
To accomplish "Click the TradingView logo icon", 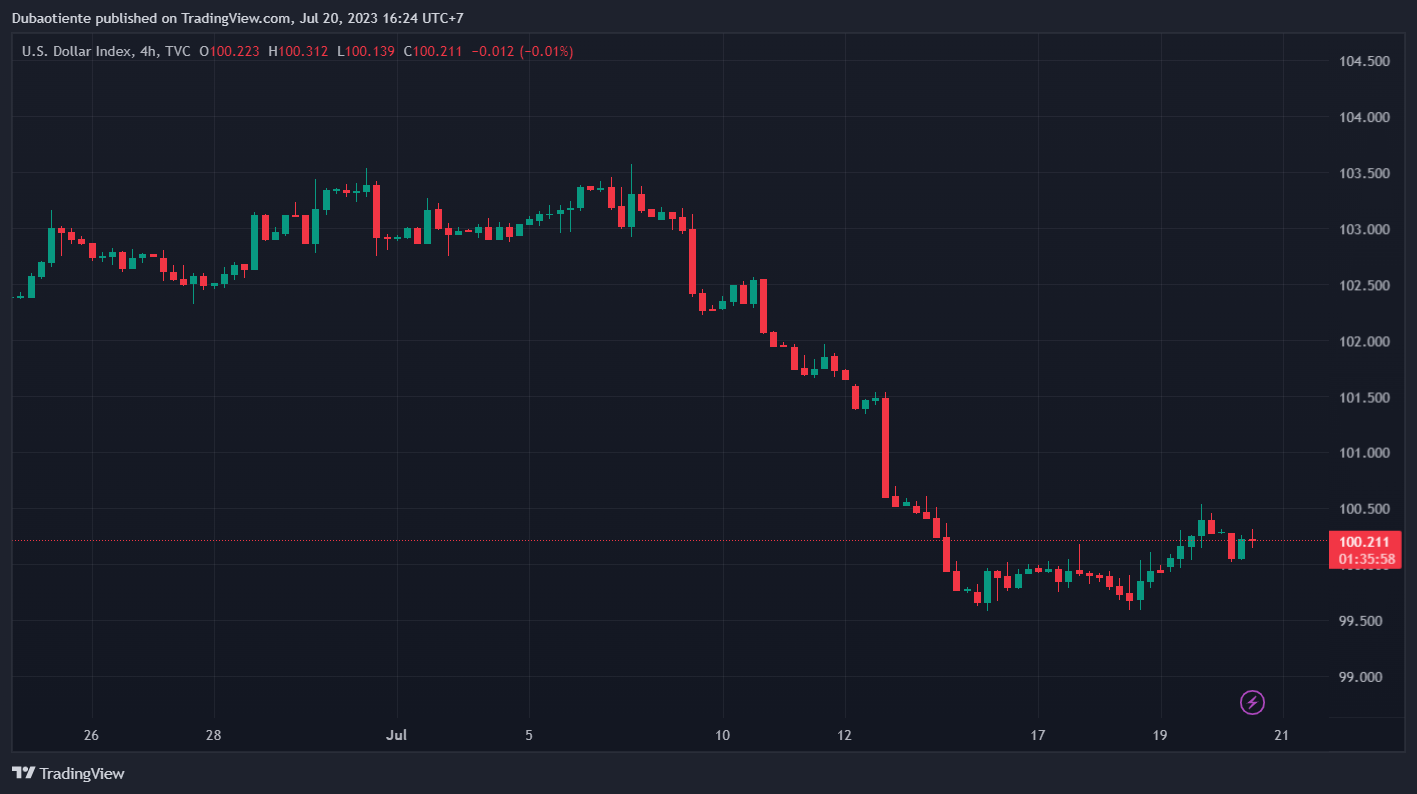I will pyautogui.click(x=24, y=773).
